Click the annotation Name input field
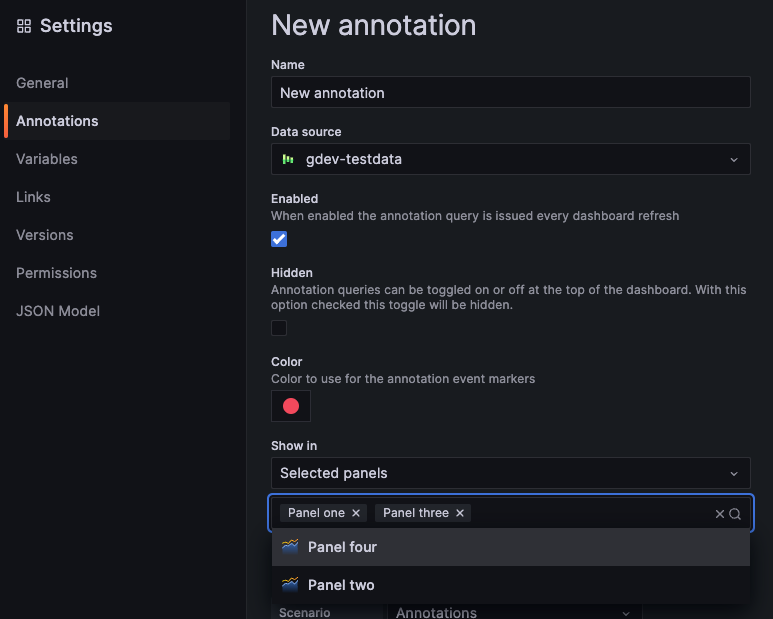 pos(510,93)
